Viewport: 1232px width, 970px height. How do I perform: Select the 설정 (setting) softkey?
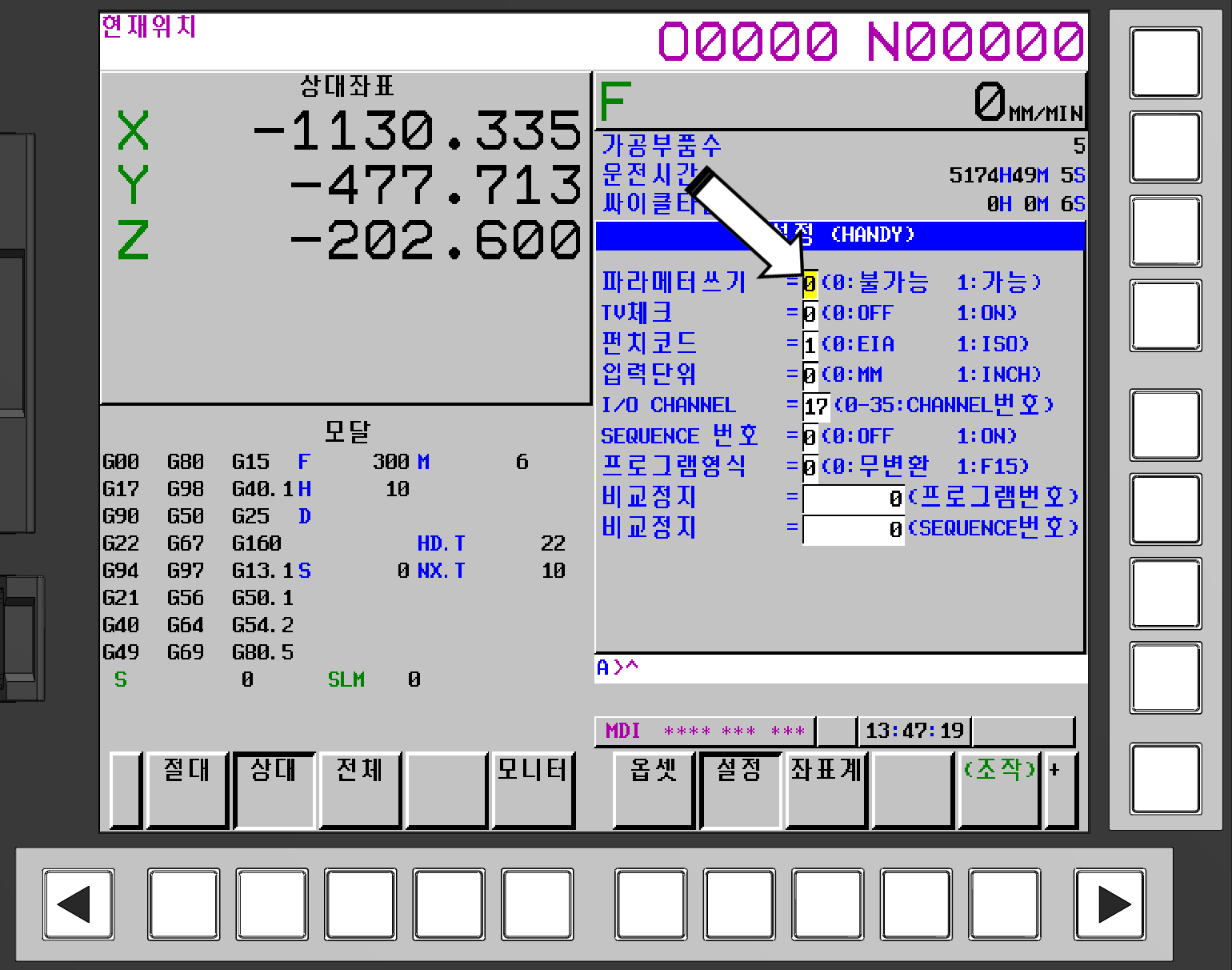point(740,789)
